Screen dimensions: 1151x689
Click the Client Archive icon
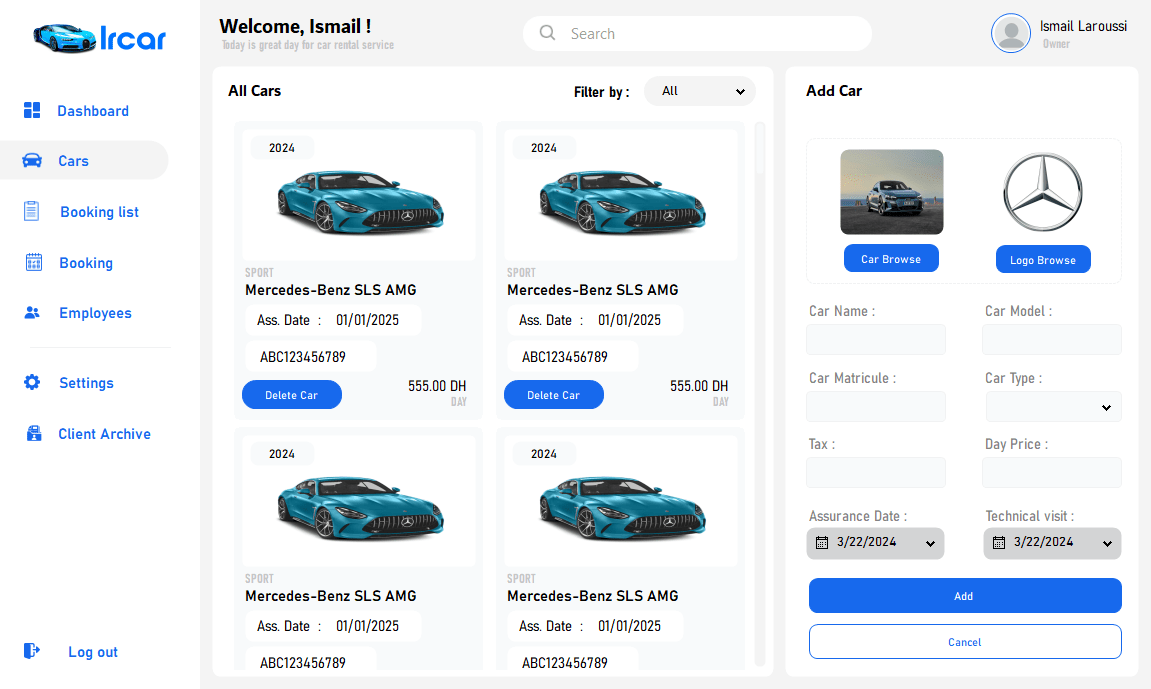click(x=34, y=433)
